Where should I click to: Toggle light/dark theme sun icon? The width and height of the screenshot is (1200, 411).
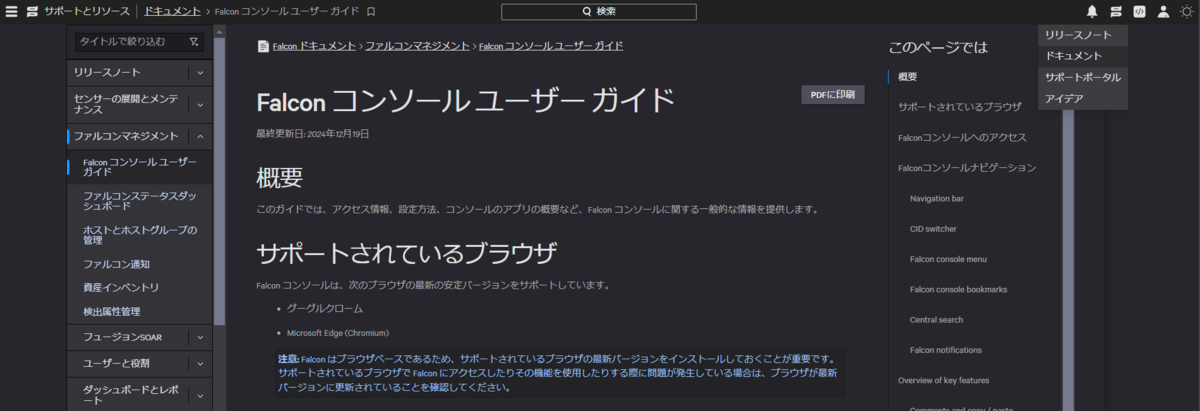(1186, 12)
